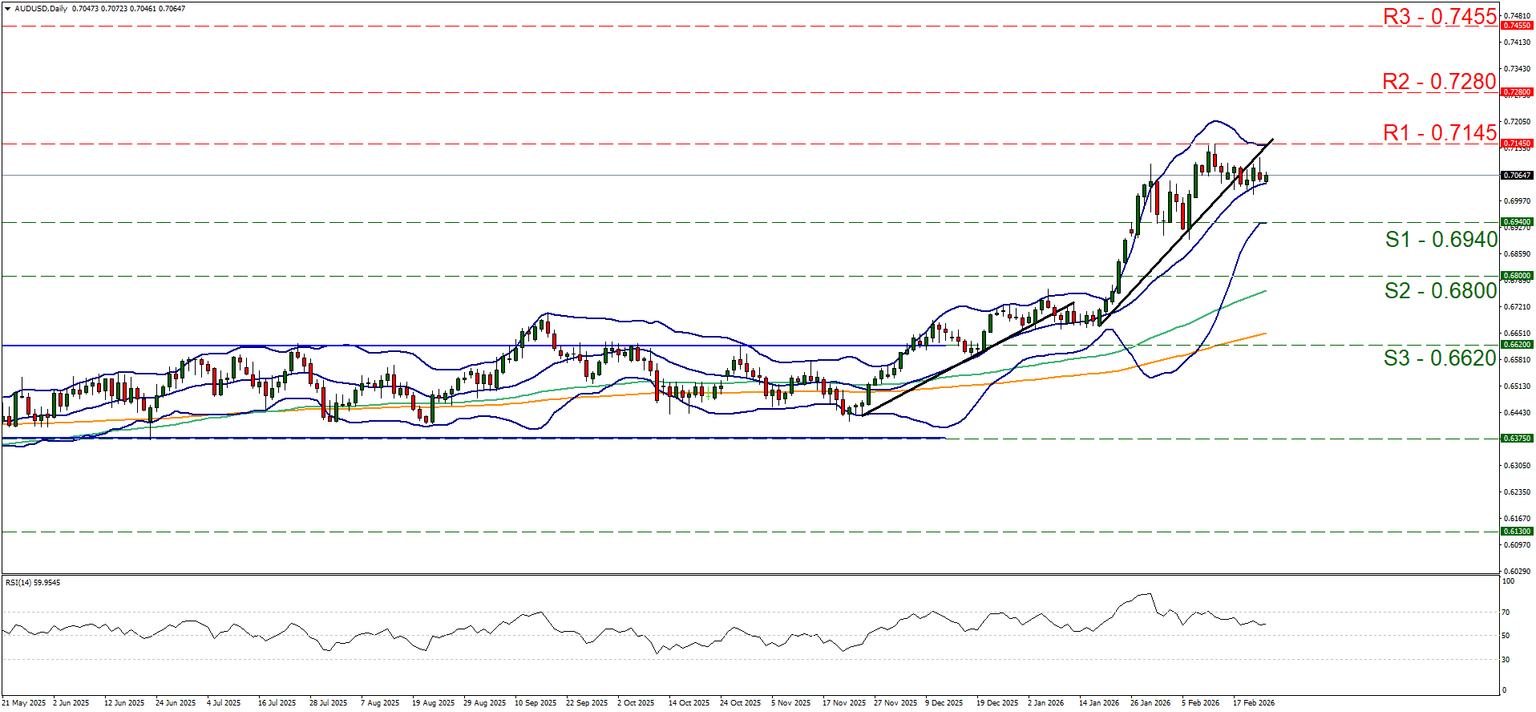Click the triangle arrow beside AUDUSD,Daily title
Image resolution: width=1536 pixels, height=712 pixels.
(x=6, y=8)
